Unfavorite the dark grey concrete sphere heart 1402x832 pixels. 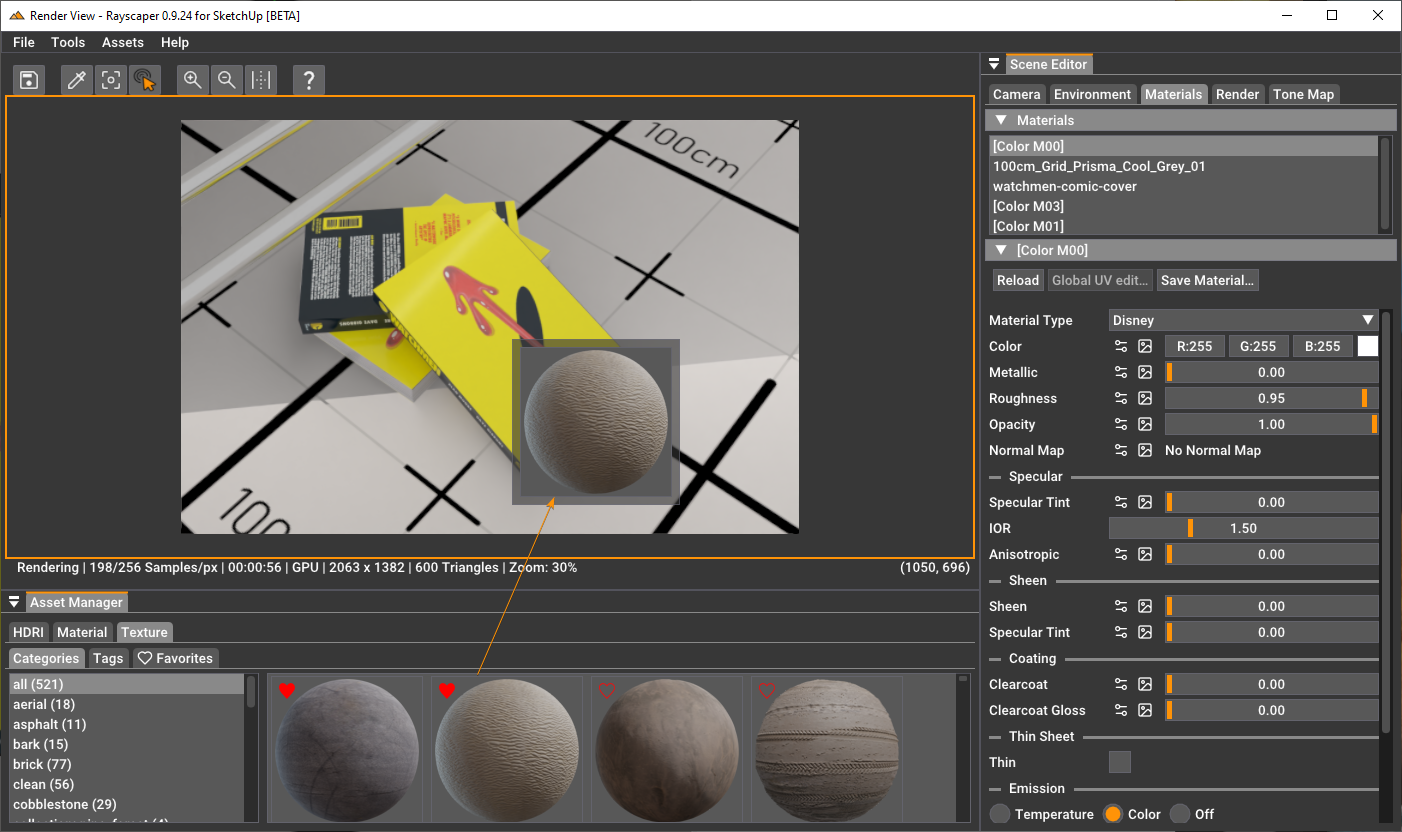pos(287,690)
